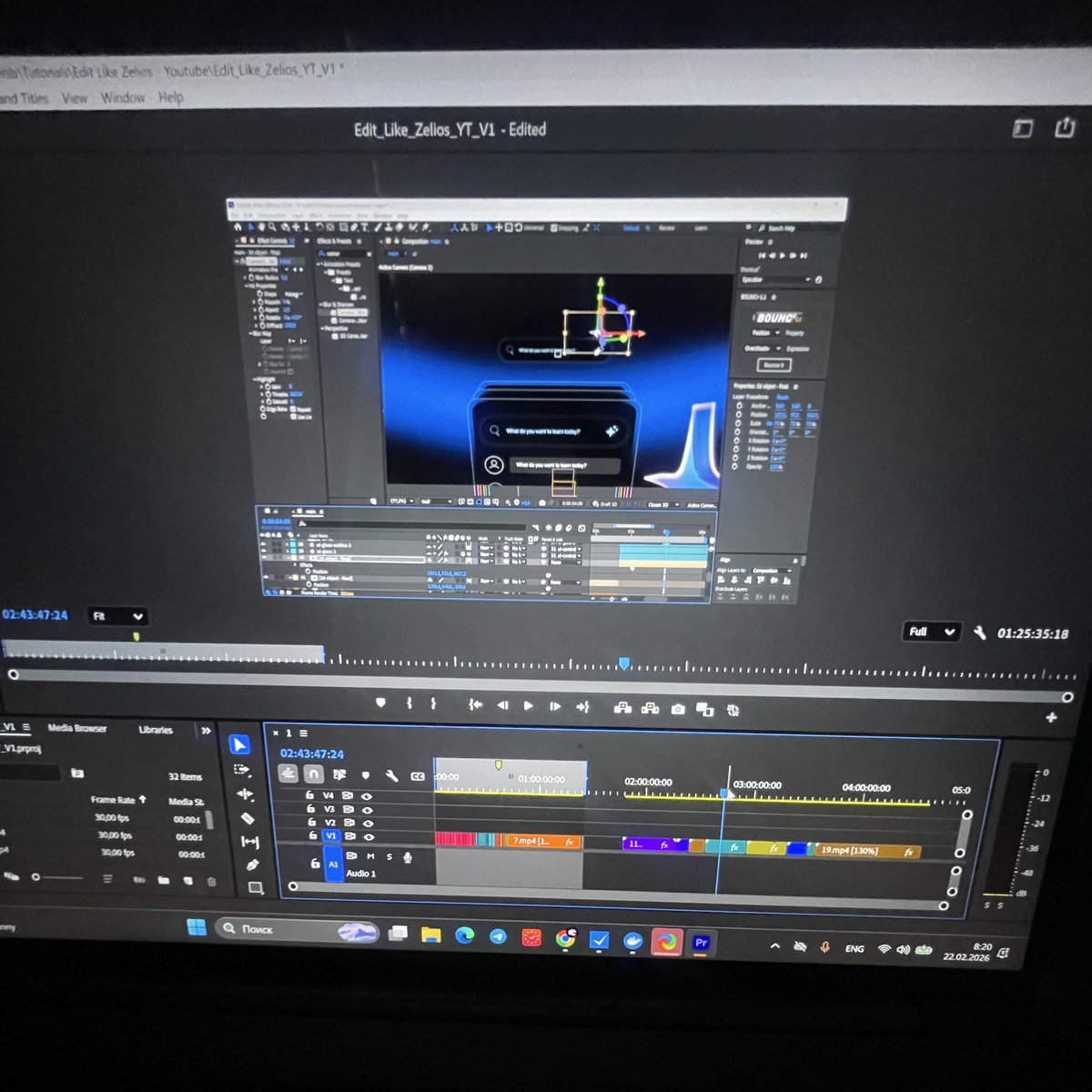The height and width of the screenshot is (1092, 1092).
Task: Switch to the Media Browser tab
Action: pos(77,729)
